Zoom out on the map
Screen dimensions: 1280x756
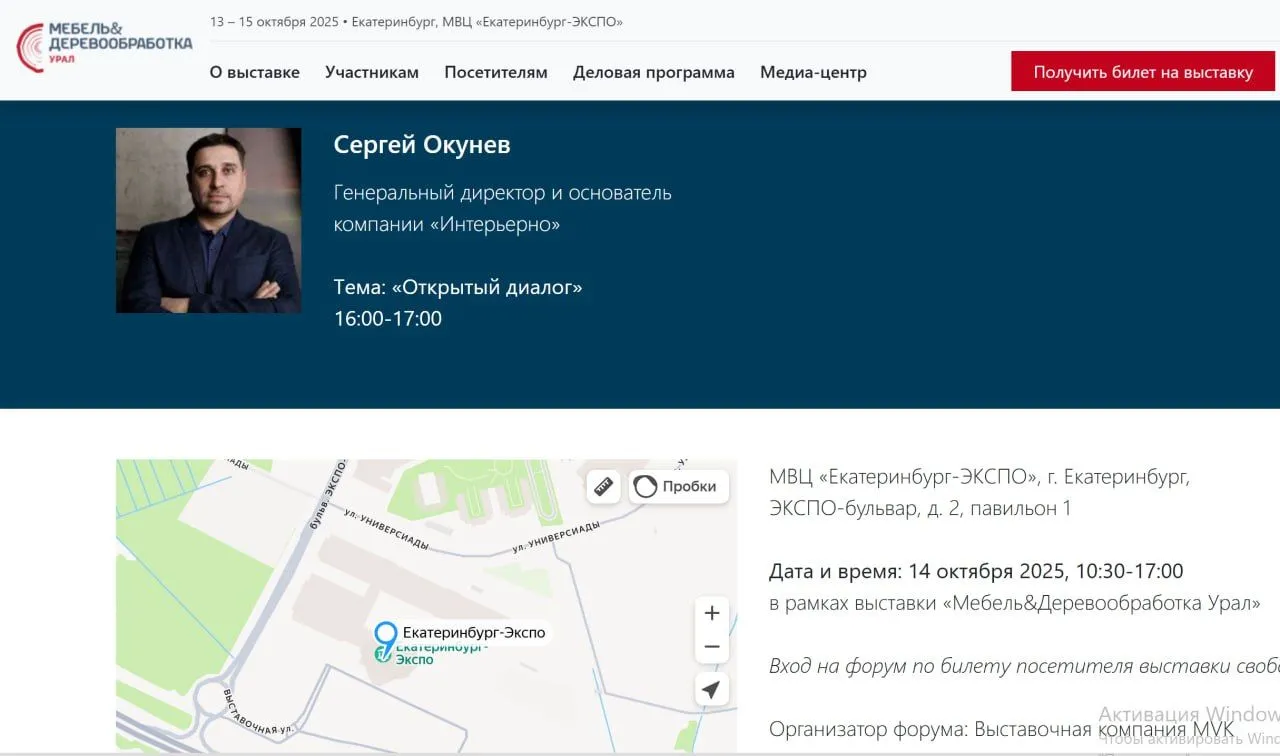pyautogui.click(x=712, y=647)
